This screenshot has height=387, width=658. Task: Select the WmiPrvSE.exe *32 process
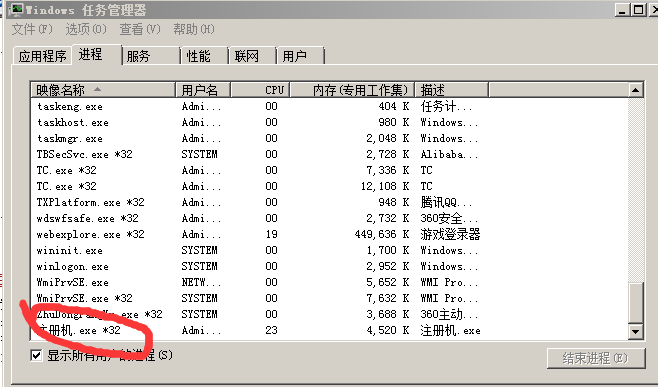coord(329,298)
